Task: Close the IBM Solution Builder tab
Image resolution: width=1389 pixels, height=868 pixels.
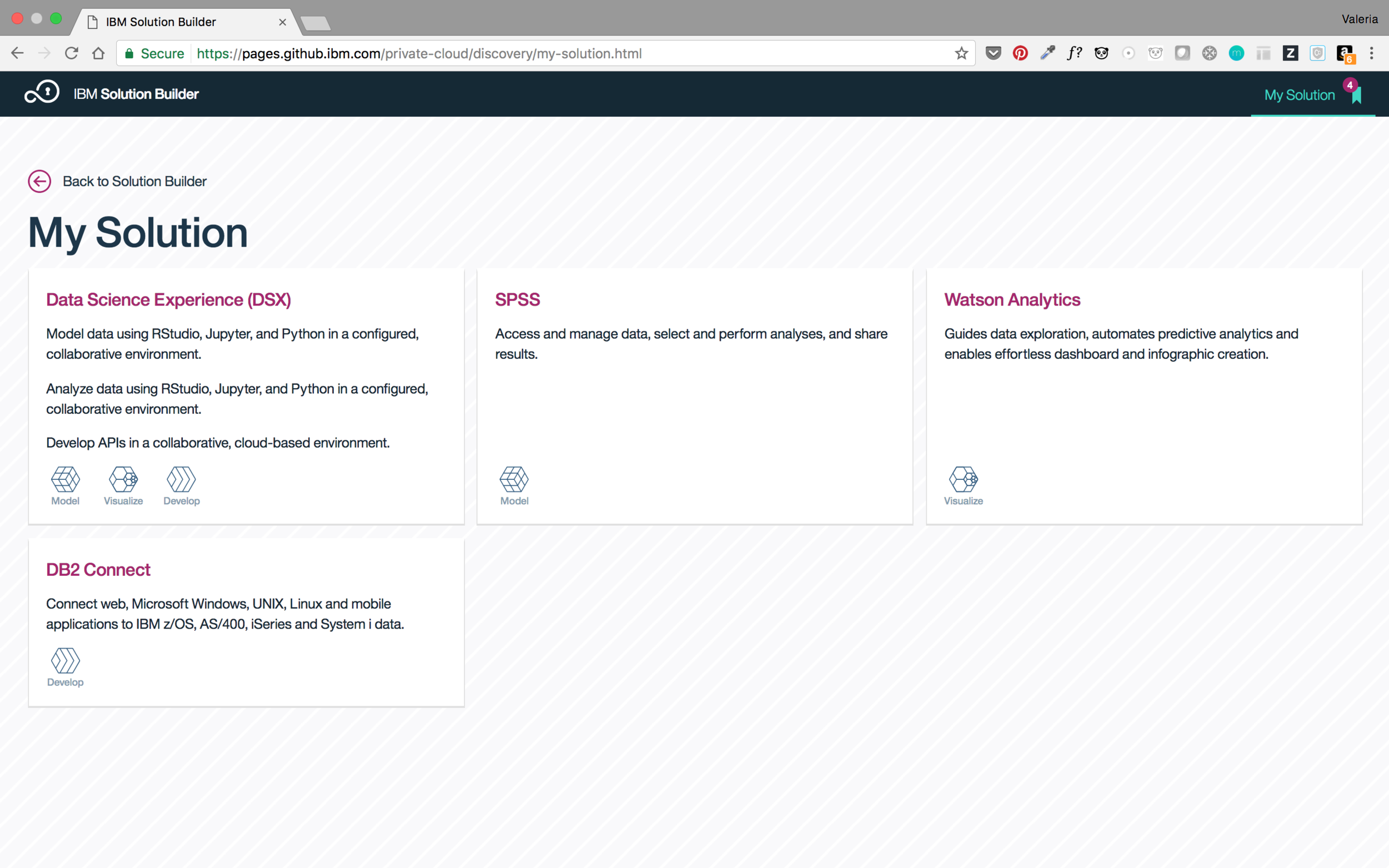Action: [282, 22]
